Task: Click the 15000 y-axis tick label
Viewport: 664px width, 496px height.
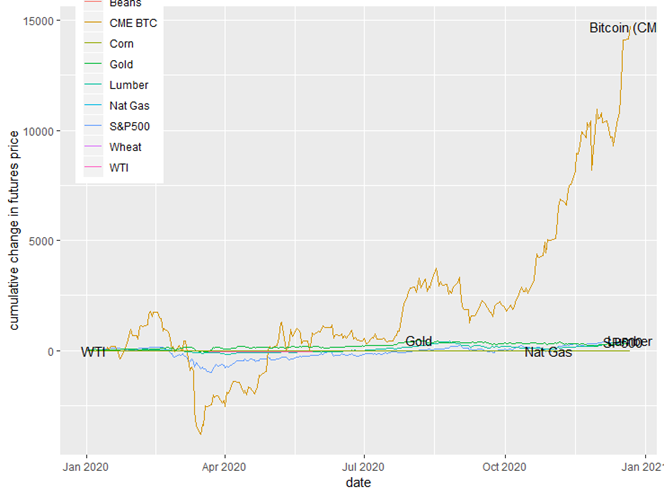Action: click(41, 21)
